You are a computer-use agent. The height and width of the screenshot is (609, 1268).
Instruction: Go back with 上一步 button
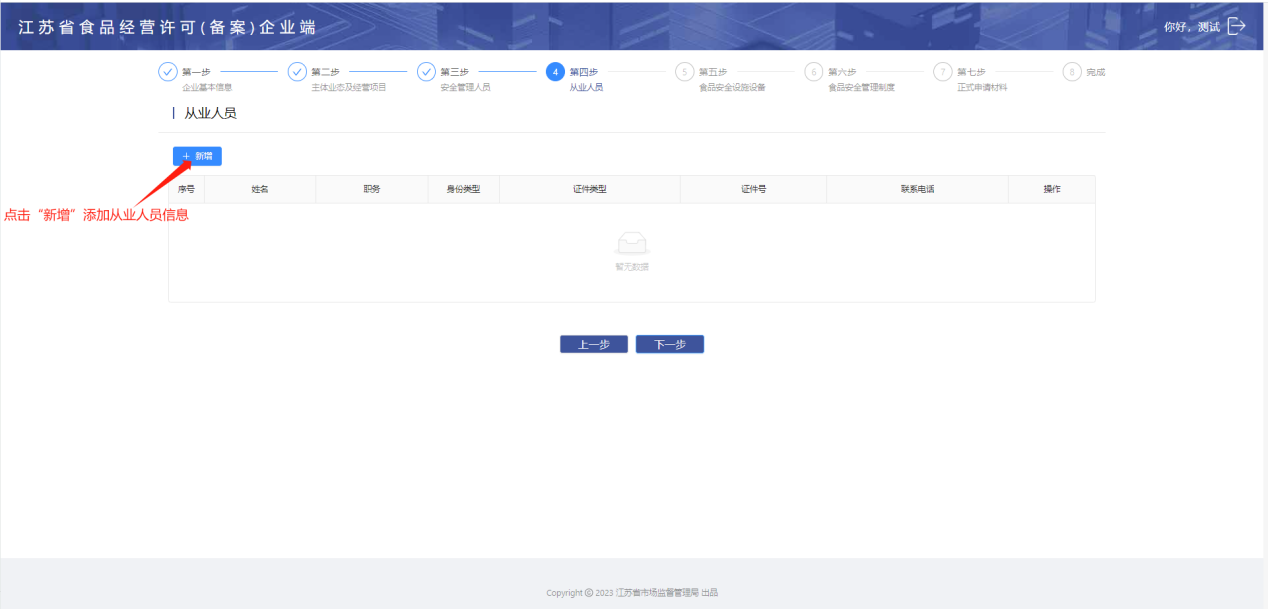click(593, 344)
